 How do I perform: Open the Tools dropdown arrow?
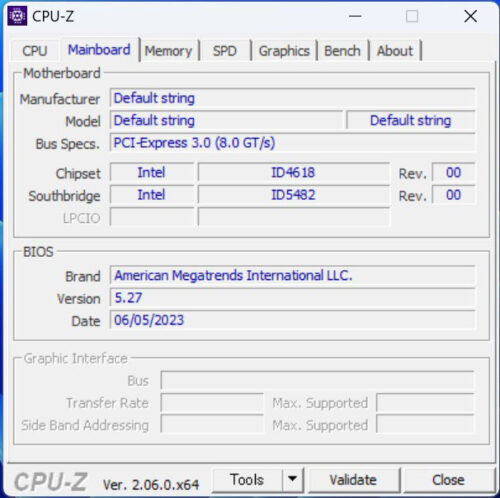[293, 480]
